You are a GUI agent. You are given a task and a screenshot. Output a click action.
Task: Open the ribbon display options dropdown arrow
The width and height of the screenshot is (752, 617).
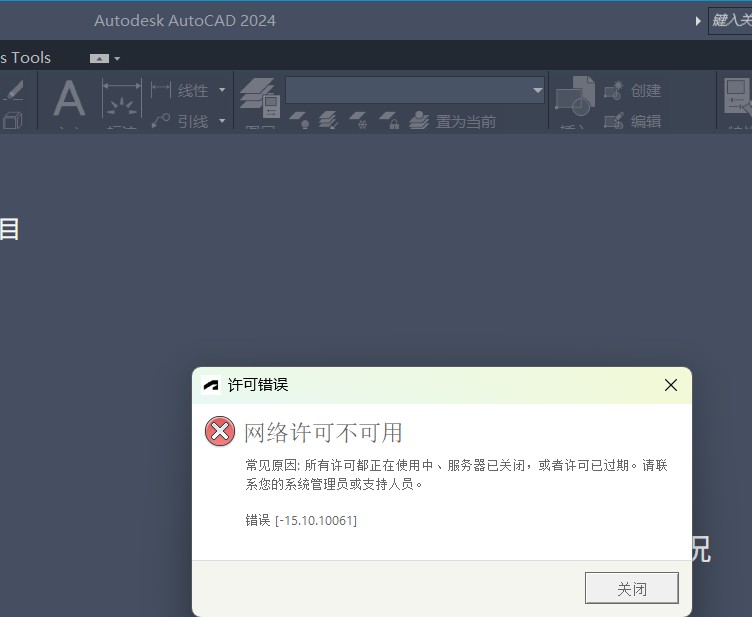pos(117,58)
